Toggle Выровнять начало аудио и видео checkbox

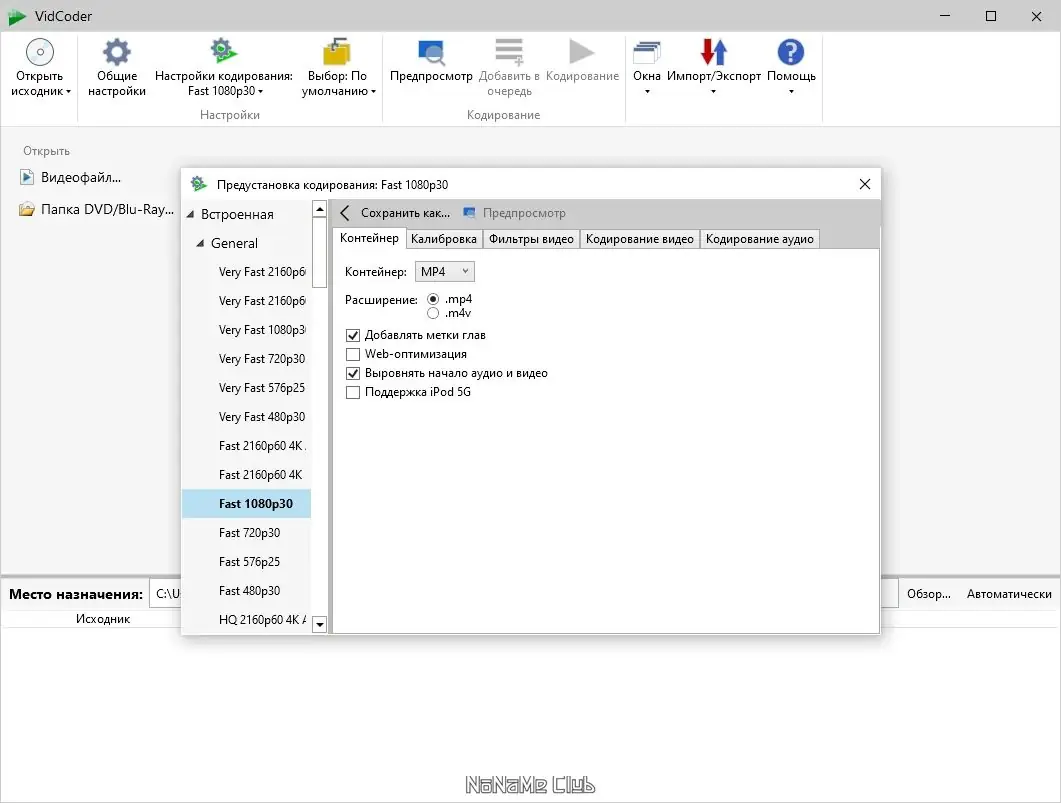click(x=353, y=373)
